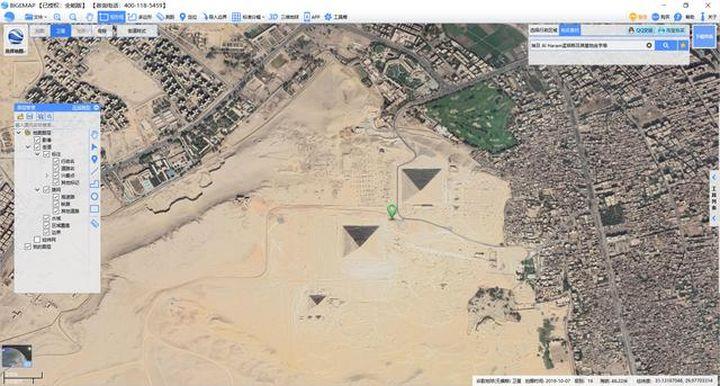The height and width of the screenshot is (386, 720).
Task: Toggle the 水域 water layer checkbox
Action: [46, 218]
